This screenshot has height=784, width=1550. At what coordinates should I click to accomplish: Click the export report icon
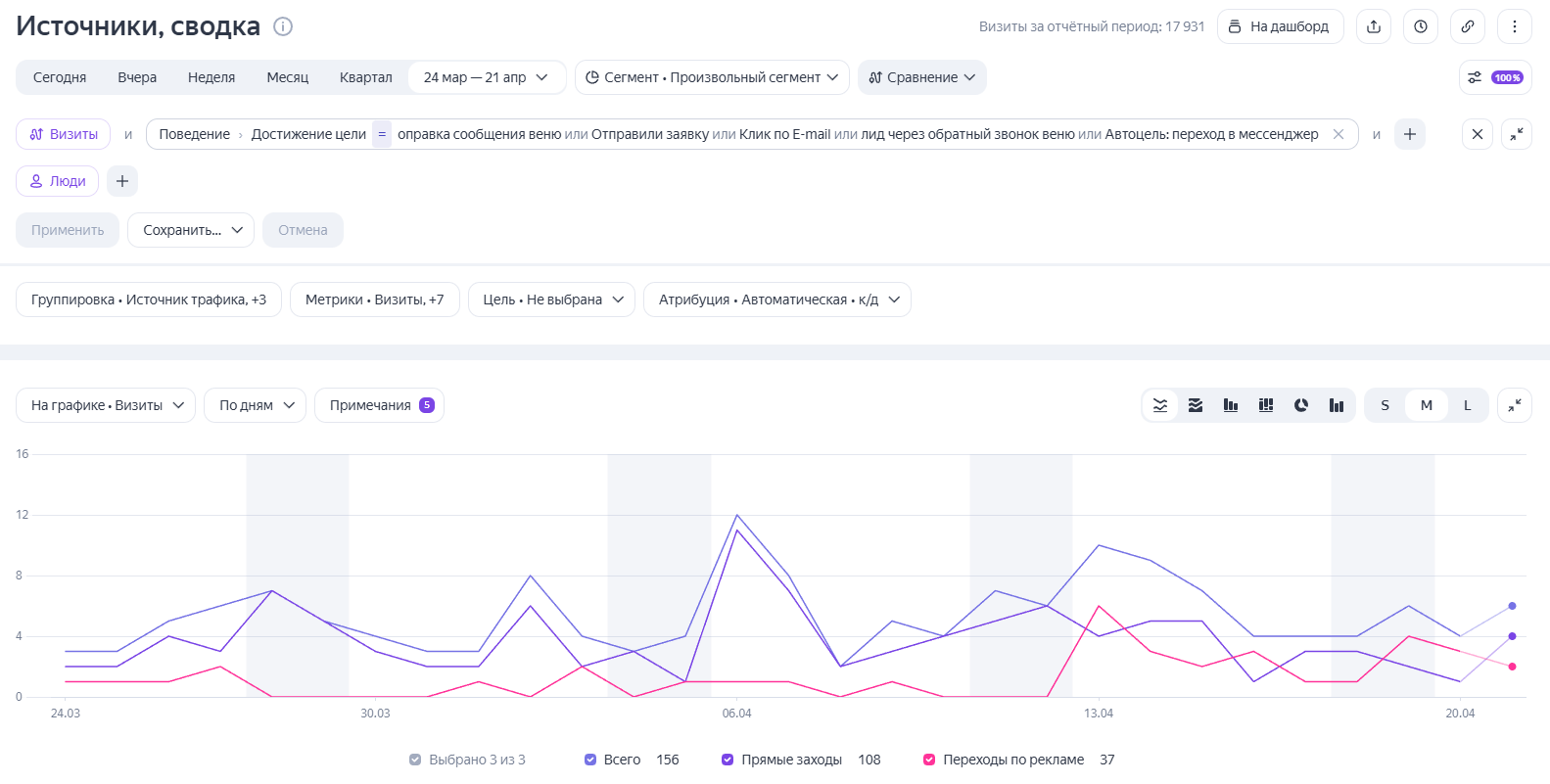1374,26
